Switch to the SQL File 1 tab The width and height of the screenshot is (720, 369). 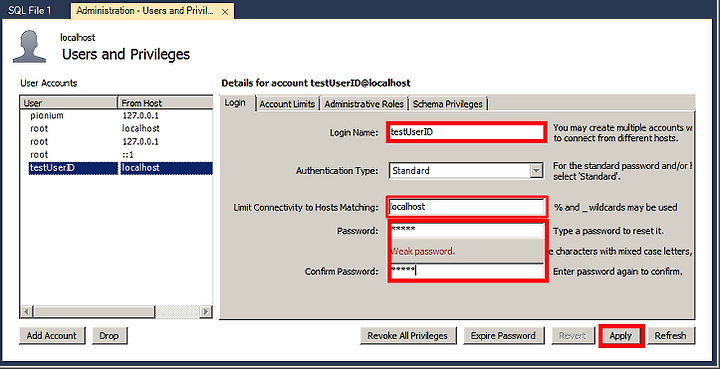pyautogui.click(x=29, y=11)
